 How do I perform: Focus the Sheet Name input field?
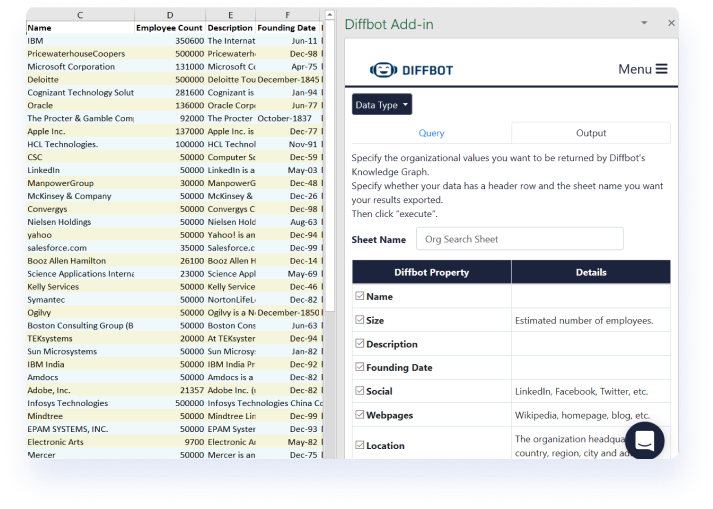point(519,239)
